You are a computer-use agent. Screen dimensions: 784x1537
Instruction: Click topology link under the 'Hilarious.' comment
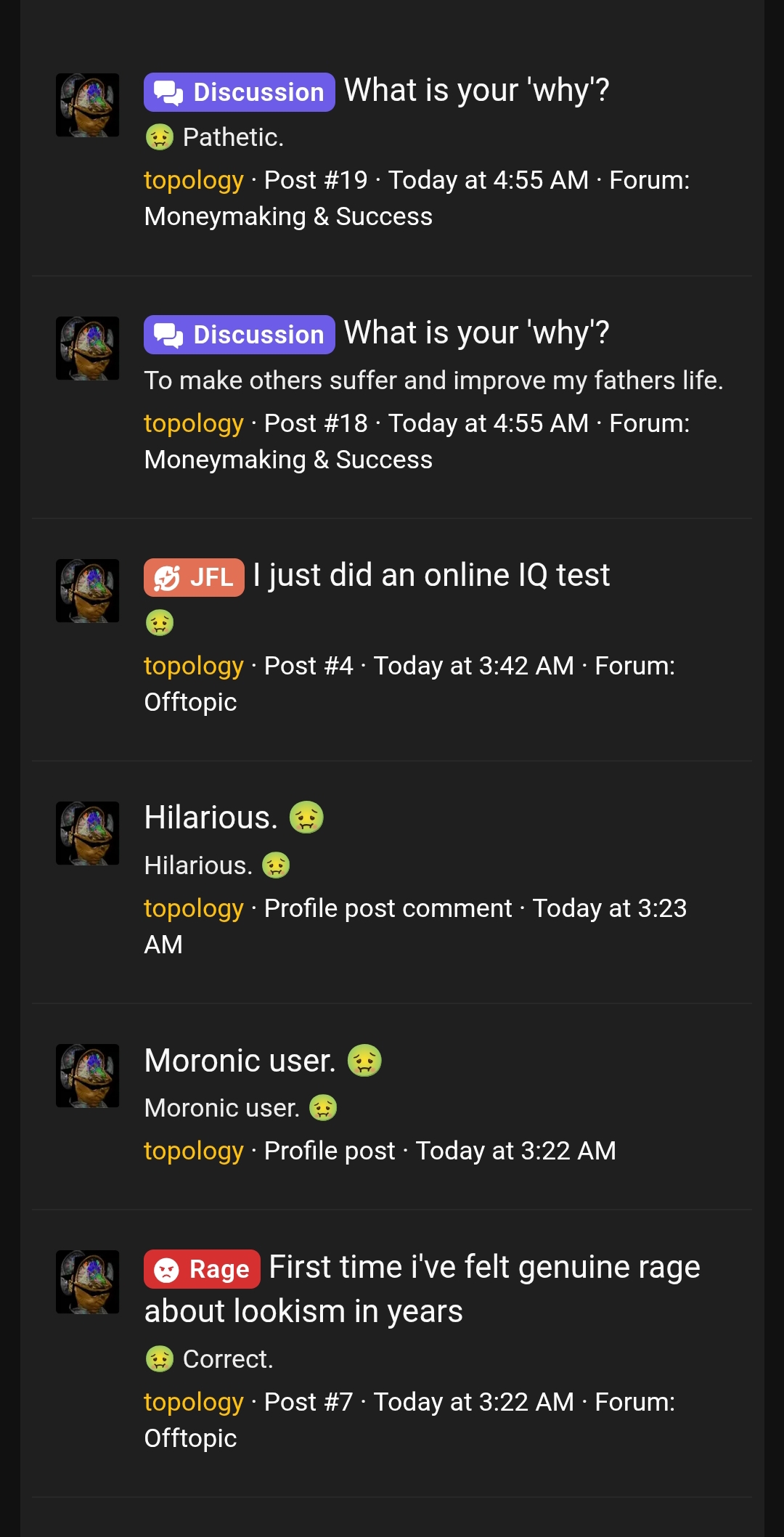(193, 908)
